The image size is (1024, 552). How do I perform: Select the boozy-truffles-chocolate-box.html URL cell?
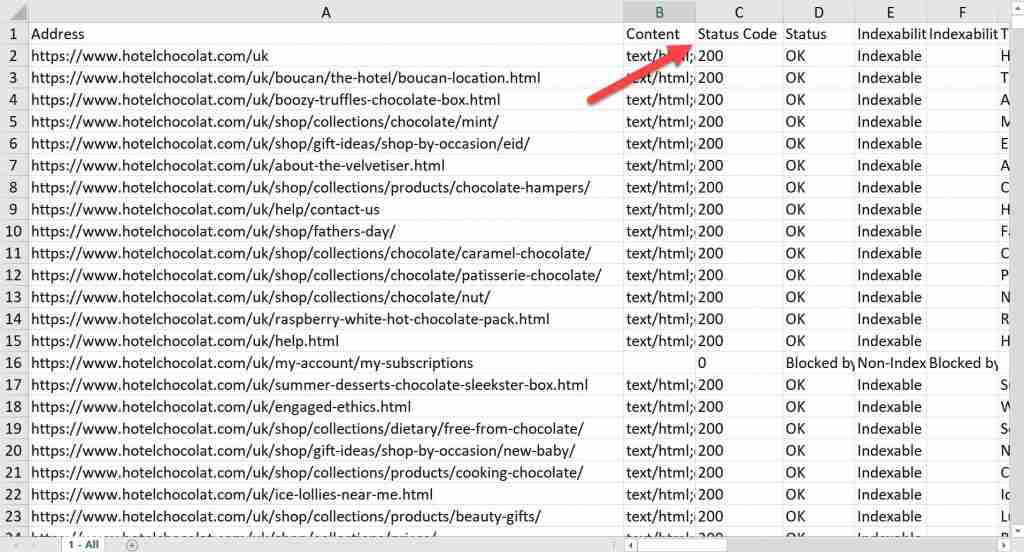[325, 100]
